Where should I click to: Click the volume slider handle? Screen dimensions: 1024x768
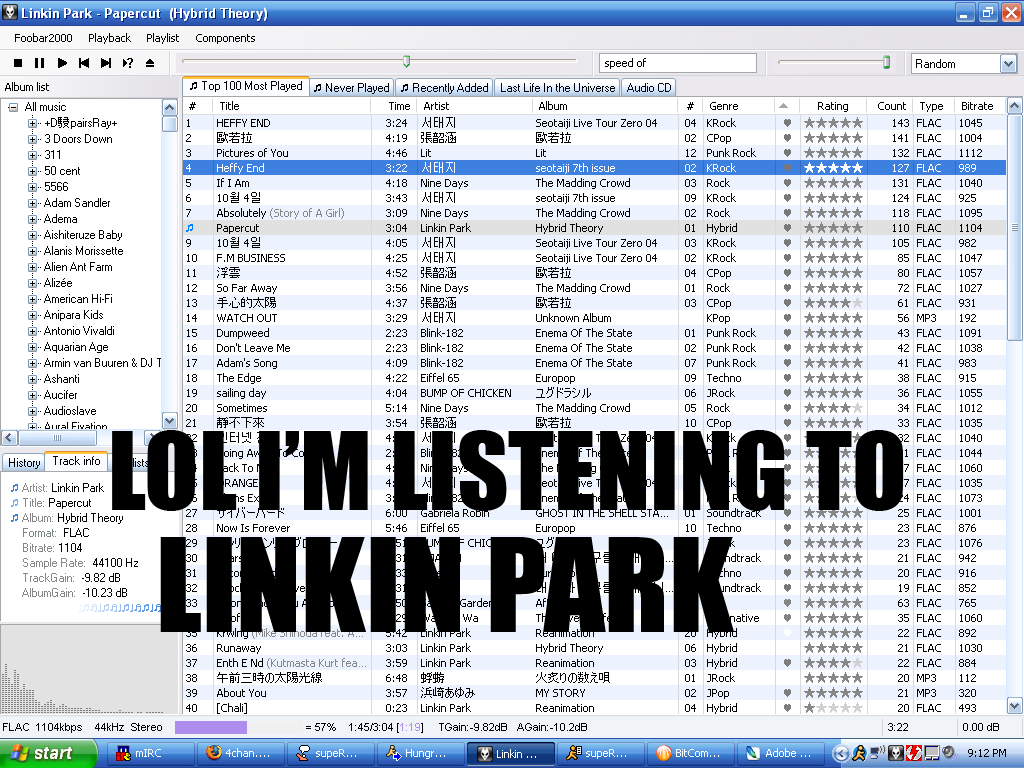click(886, 62)
